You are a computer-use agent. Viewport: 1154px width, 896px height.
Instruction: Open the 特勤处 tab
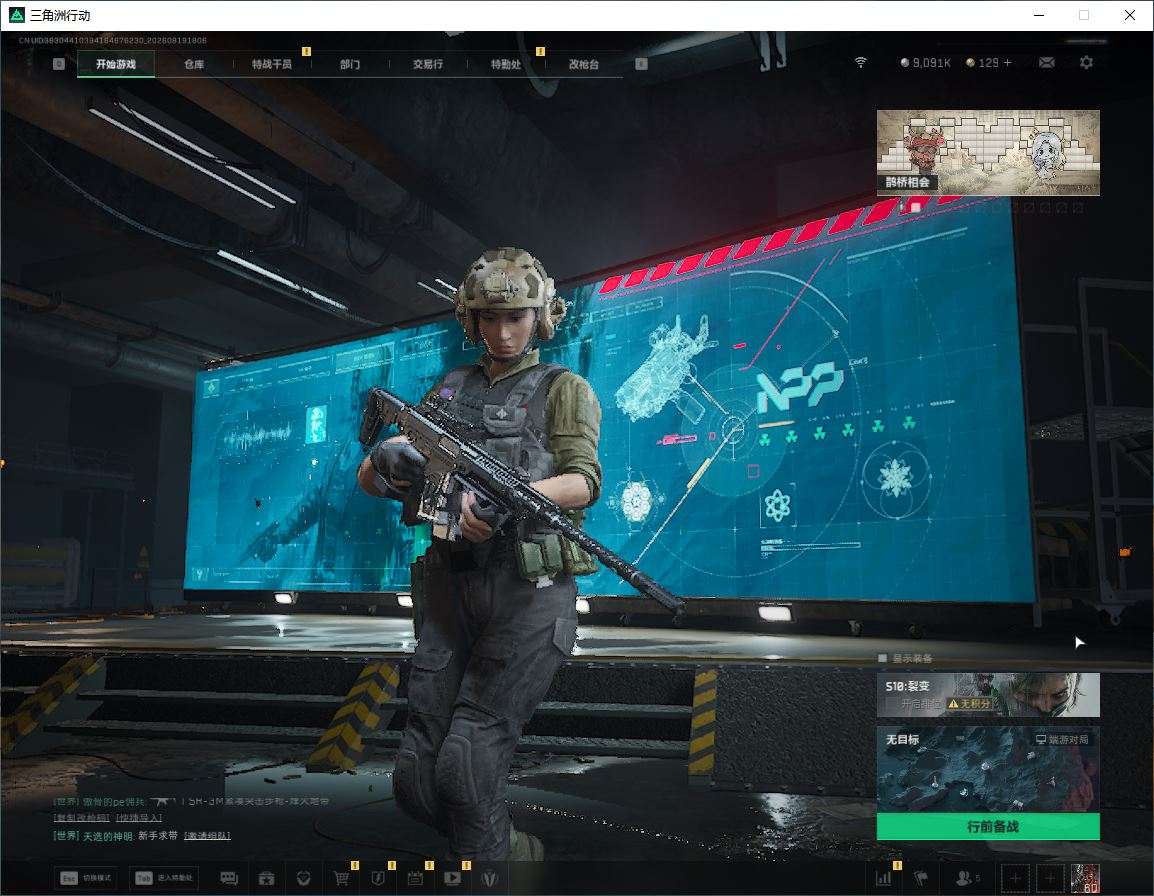coord(506,64)
